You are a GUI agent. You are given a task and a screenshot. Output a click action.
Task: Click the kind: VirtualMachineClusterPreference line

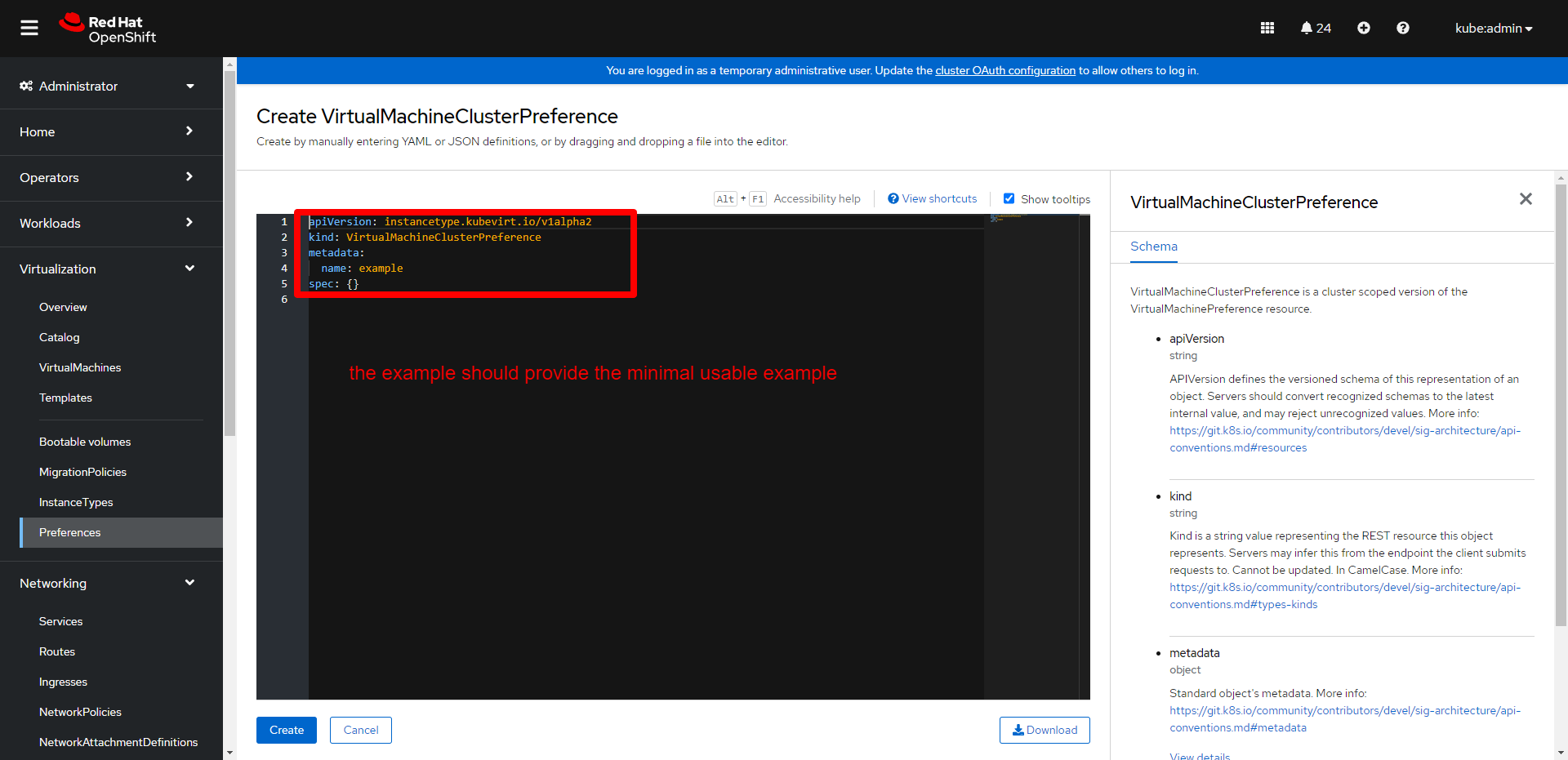(x=425, y=237)
